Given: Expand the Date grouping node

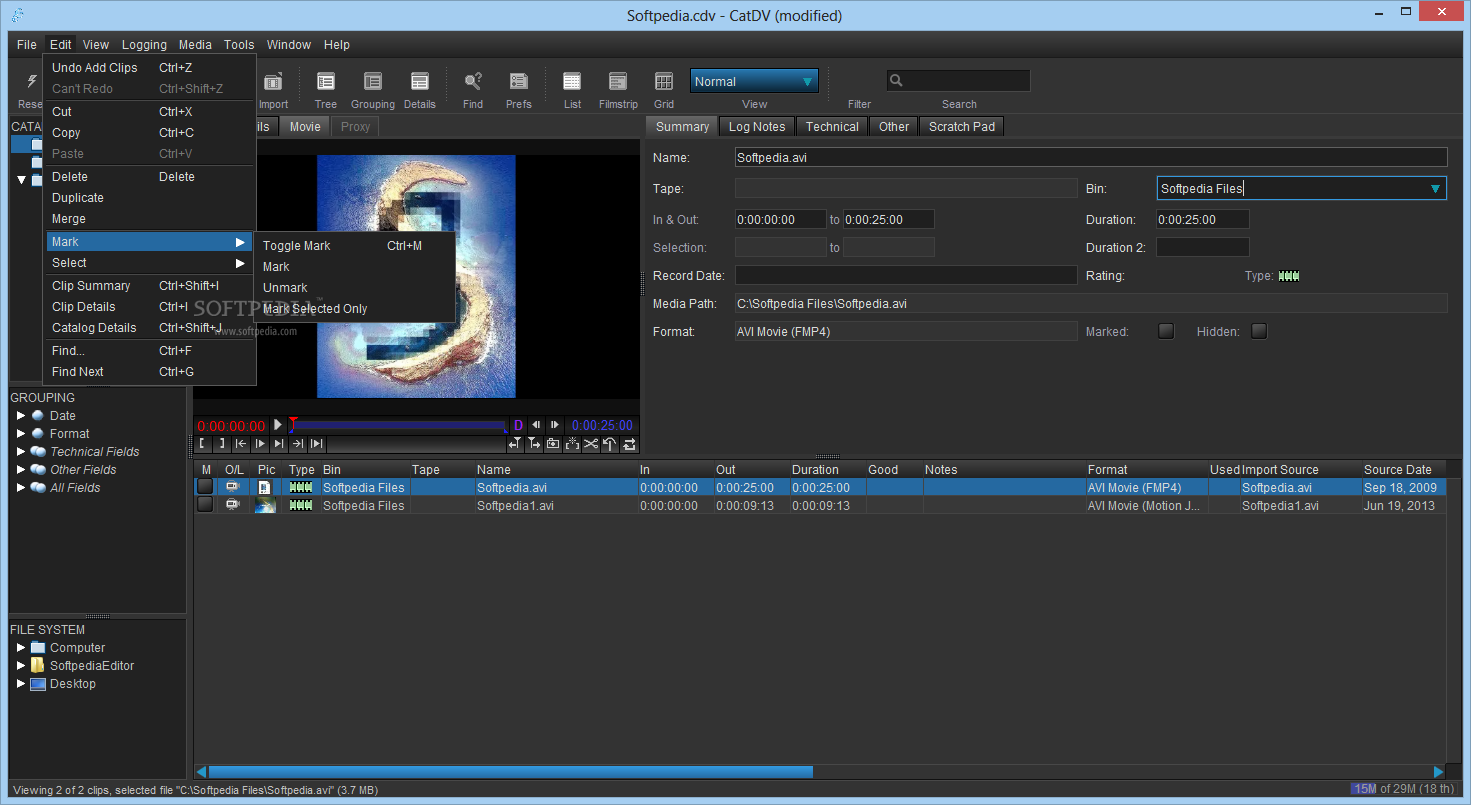Looking at the screenshot, I should pos(21,415).
